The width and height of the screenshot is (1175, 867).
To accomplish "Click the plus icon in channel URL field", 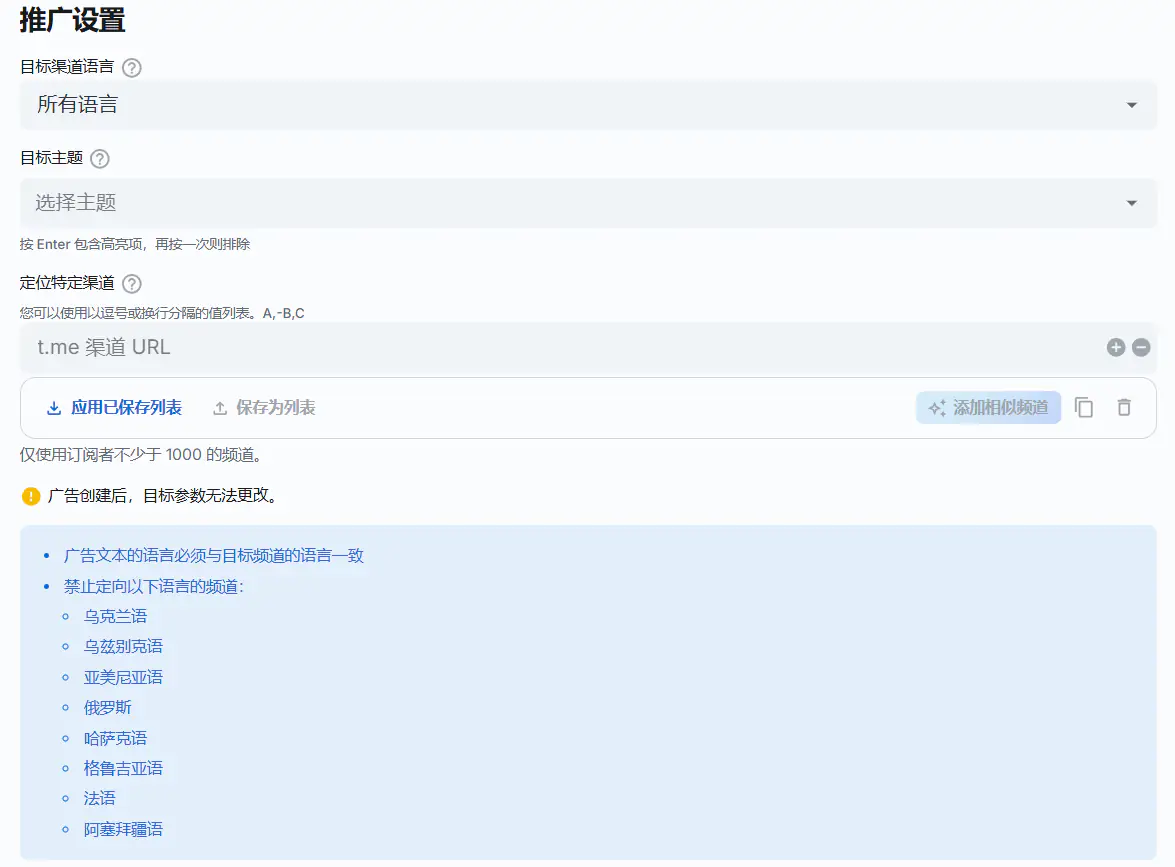I will pyautogui.click(x=1116, y=347).
